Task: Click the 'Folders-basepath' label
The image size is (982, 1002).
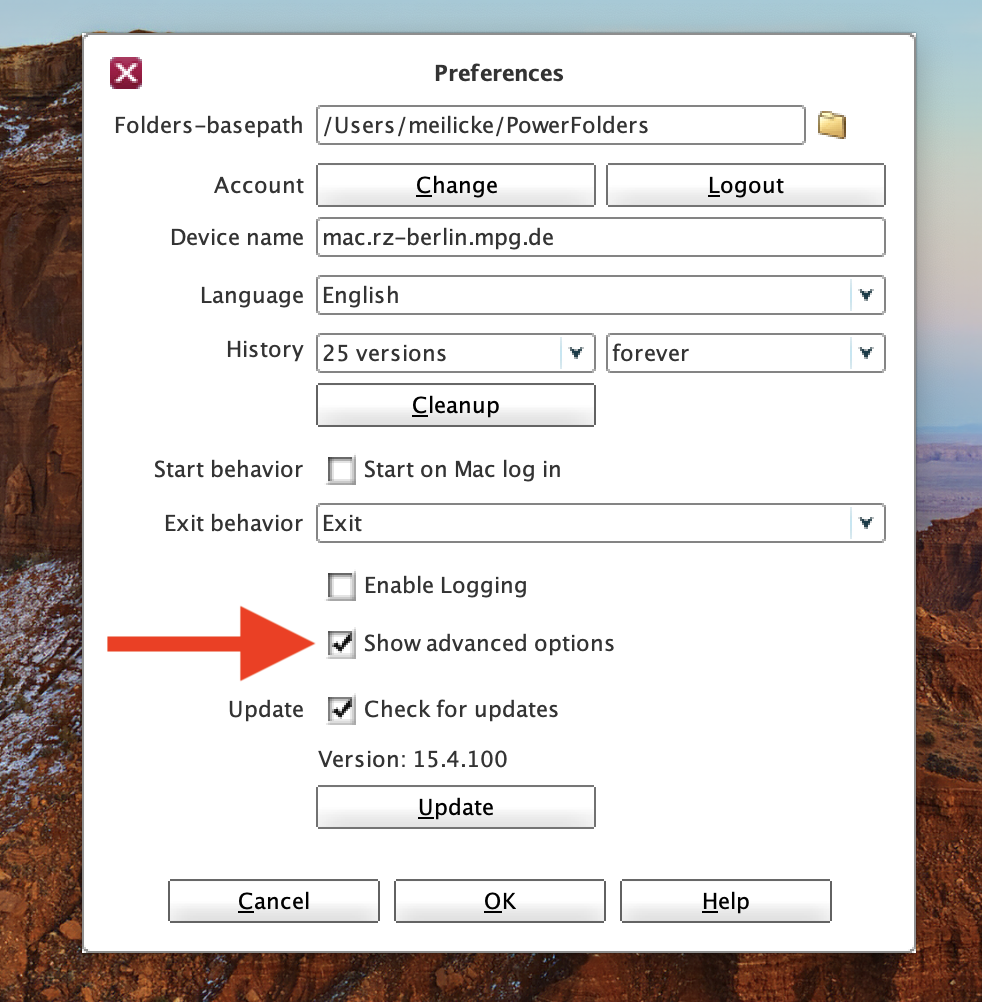Action: pyautogui.click(x=208, y=125)
